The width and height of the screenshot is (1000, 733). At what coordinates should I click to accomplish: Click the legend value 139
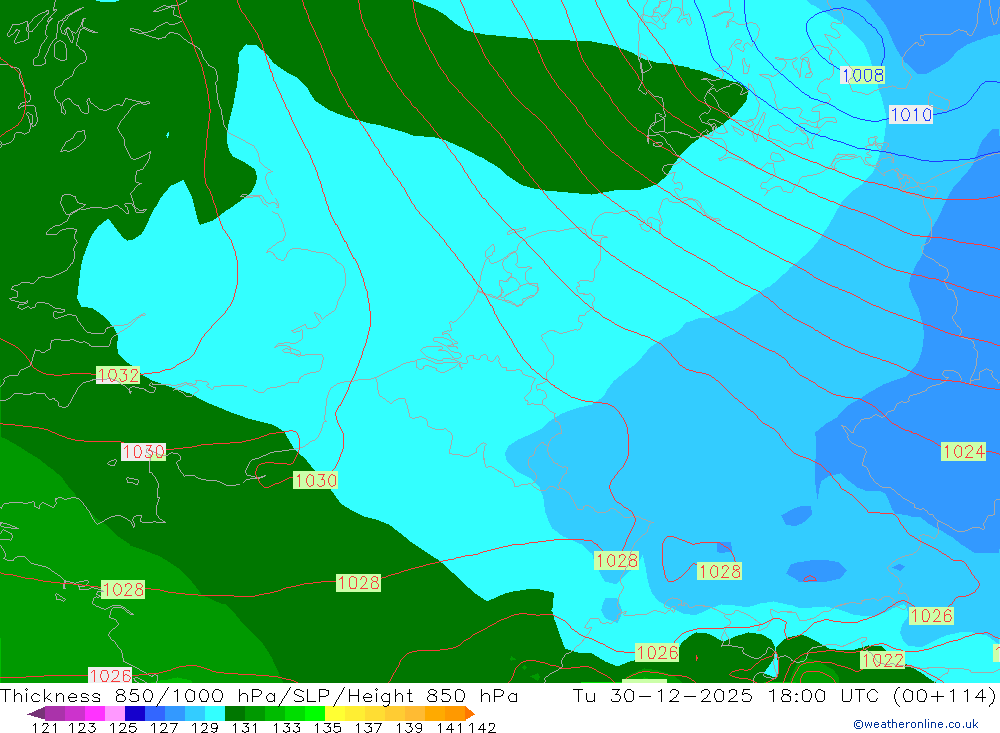point(409,727)
